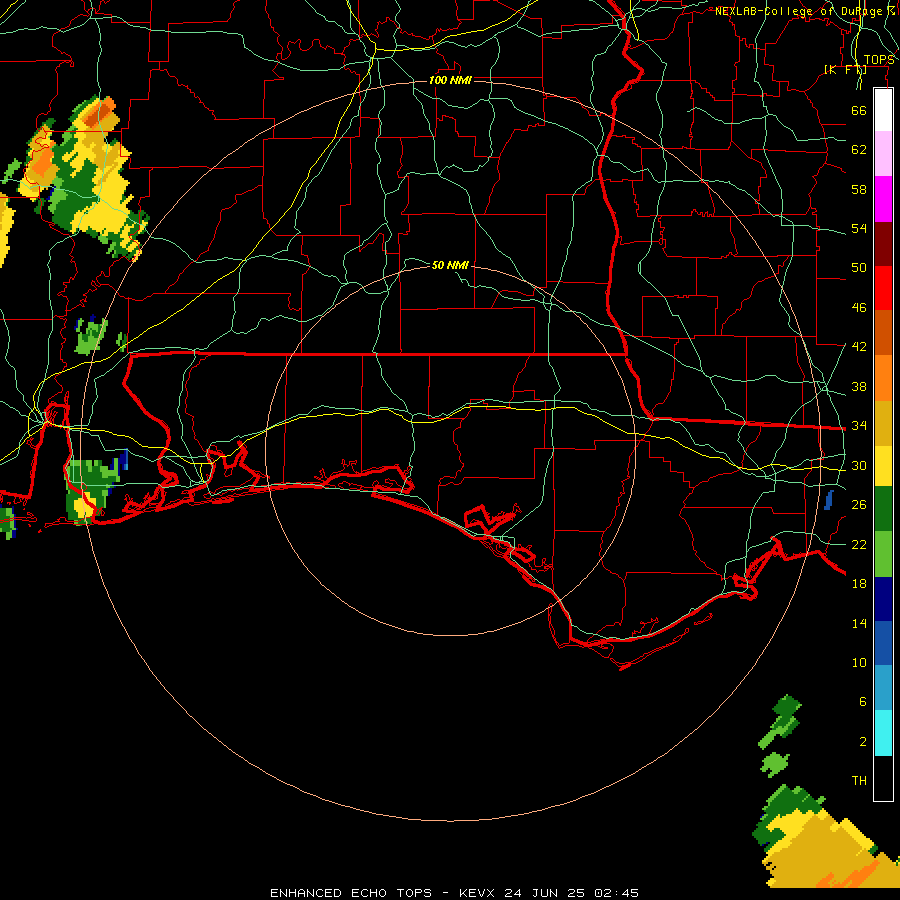Click legend value 46
Image resolution: width=900 pixels, height=900 pixels.
(x=859, y=307)
